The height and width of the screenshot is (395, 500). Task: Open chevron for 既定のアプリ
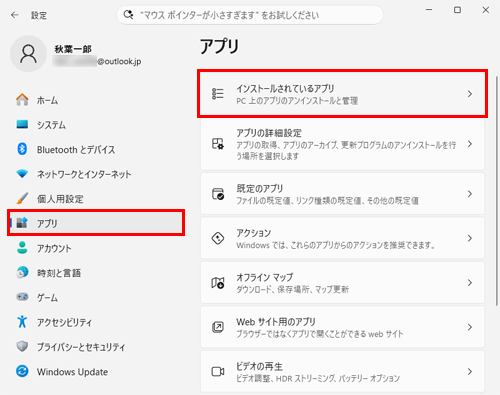click(470, 194)
